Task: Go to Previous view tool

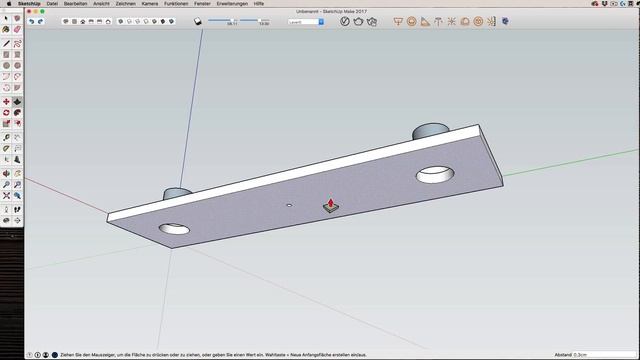Action: 17,196
